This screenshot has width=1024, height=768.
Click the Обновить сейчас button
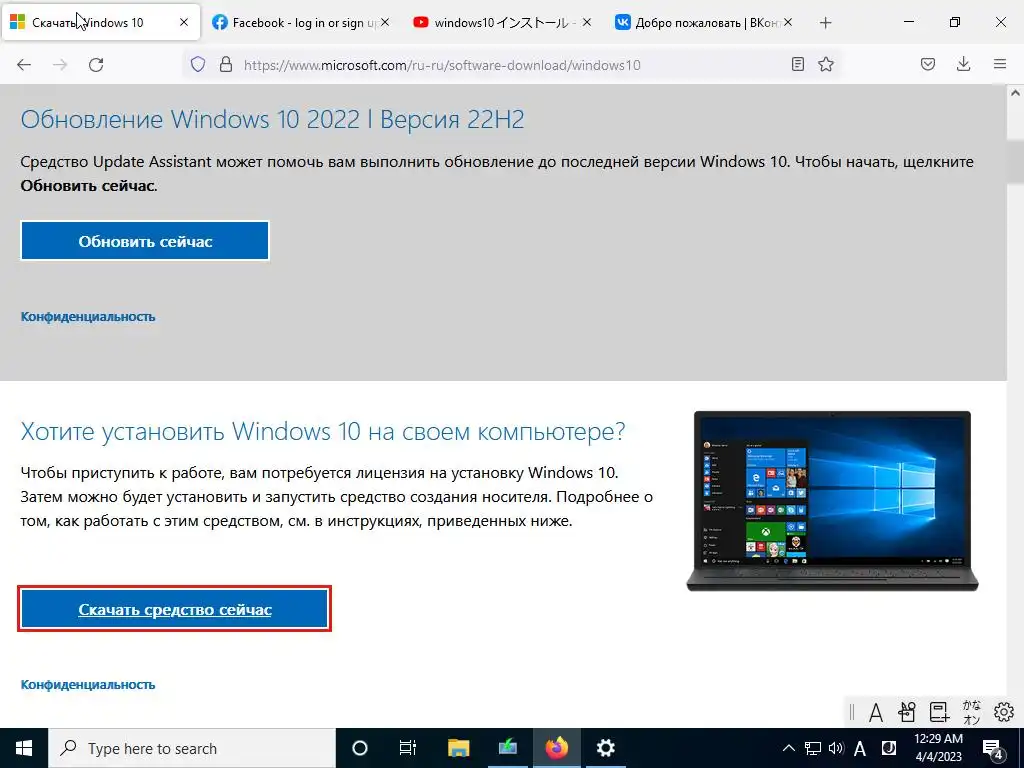(145, 241)
